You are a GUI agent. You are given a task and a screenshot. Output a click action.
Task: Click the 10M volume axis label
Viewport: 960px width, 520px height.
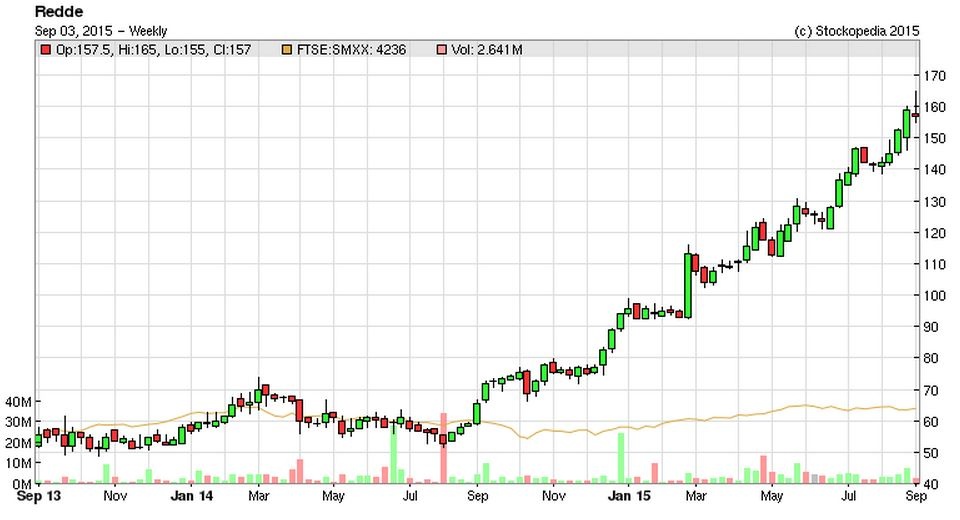pos(18,463)
